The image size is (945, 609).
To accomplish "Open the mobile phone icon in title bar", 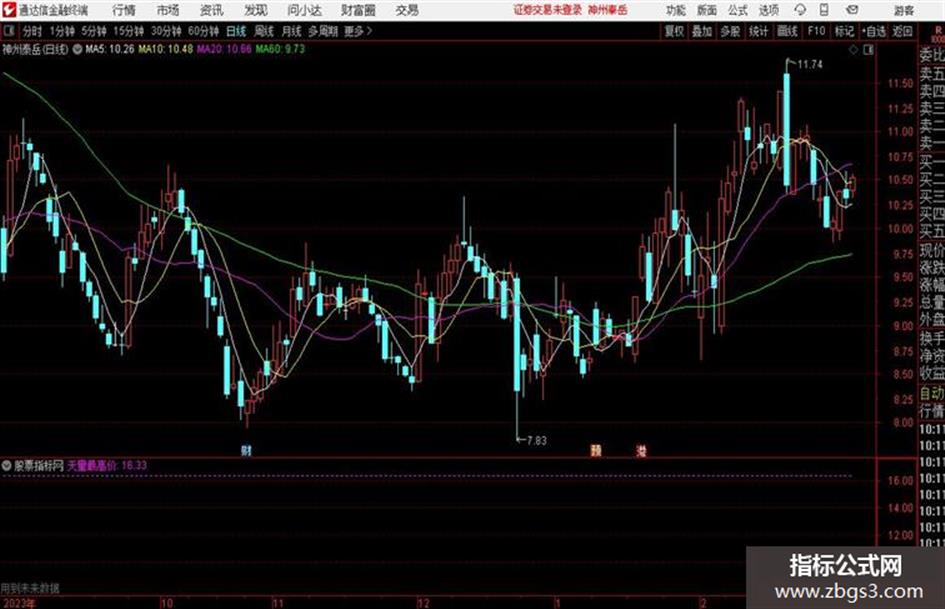I will [x=824, y=10].
